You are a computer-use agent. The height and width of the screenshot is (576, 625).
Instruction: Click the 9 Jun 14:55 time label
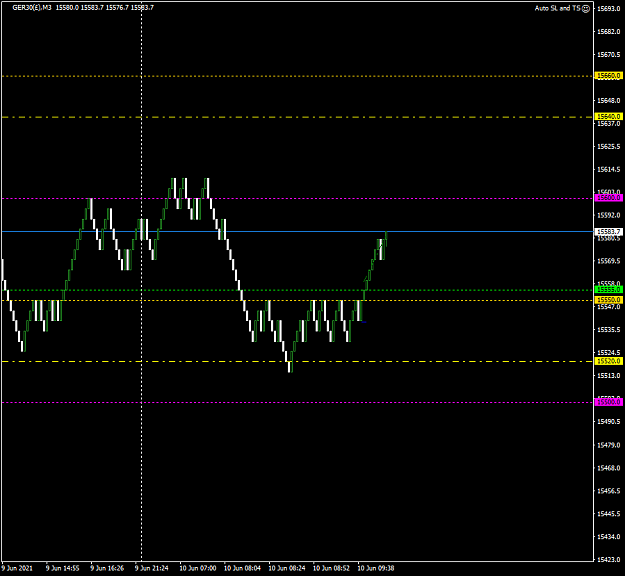(63, 568)
